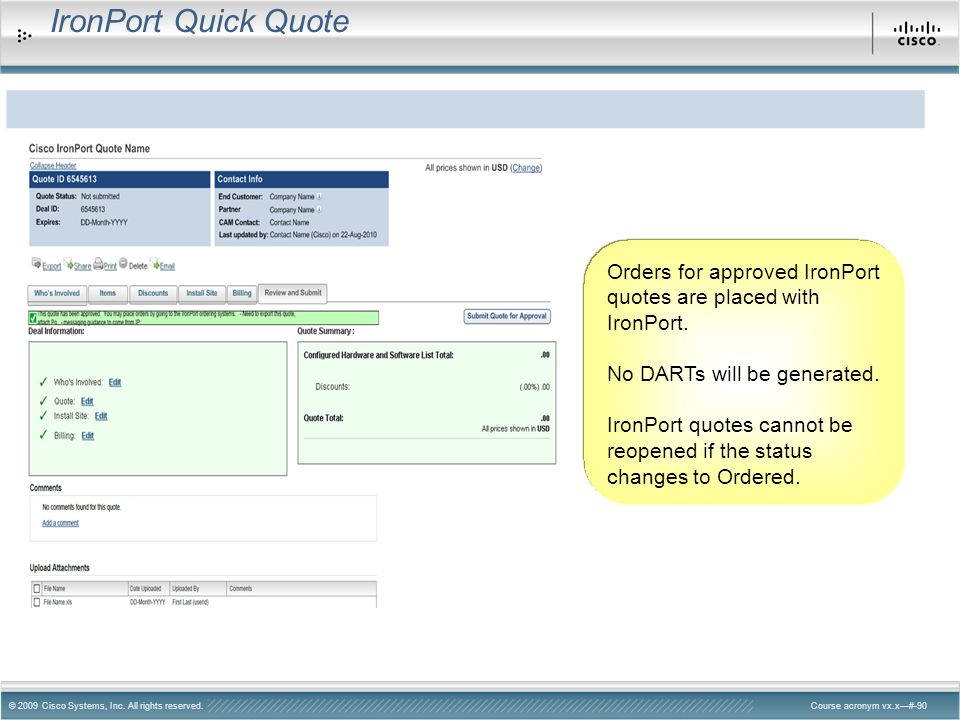
Task: Open the Billing tab
Action: pyautogui.click(x=242, y=294)
